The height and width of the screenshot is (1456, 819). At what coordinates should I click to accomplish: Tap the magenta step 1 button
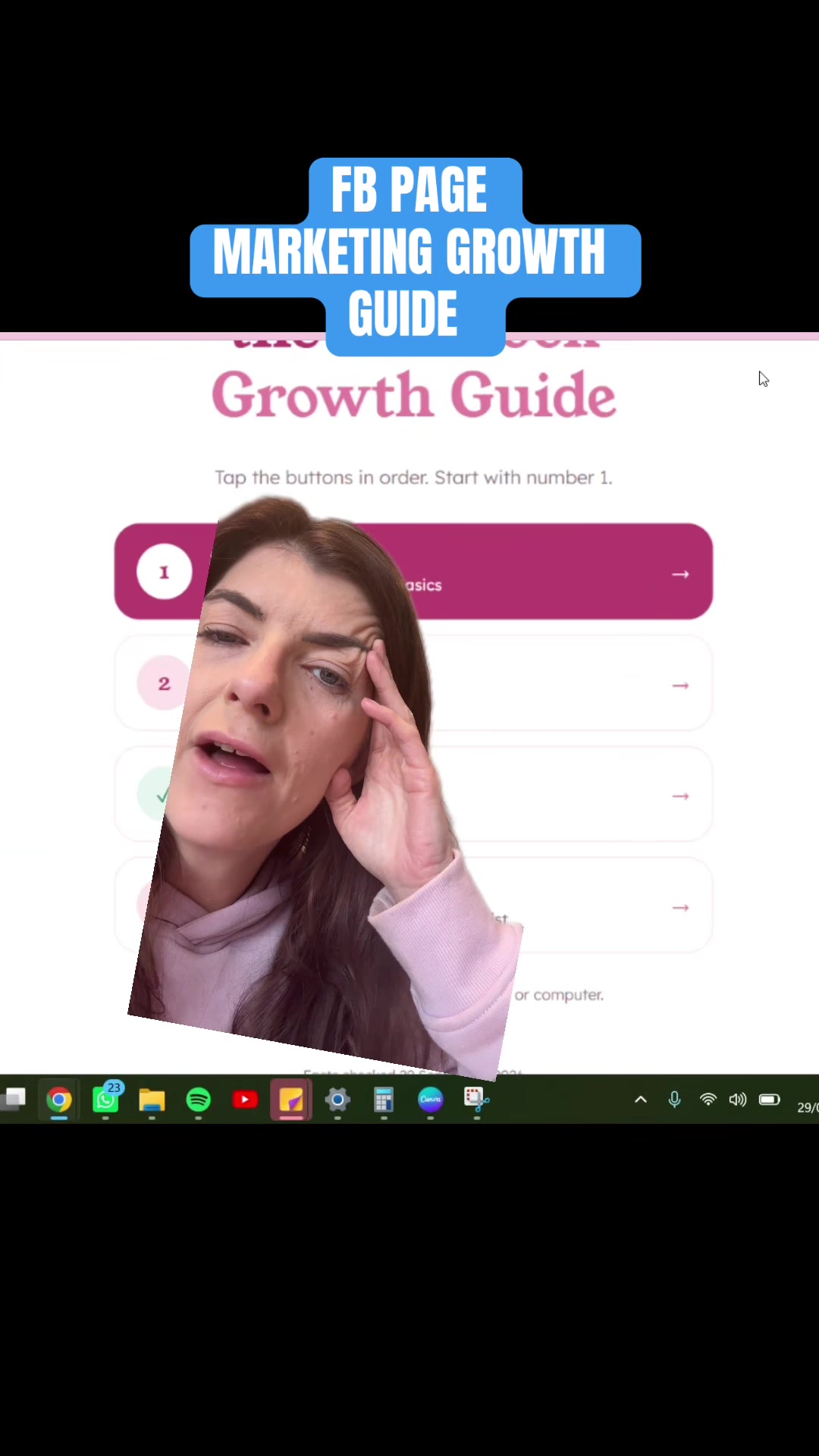(413, 572)
